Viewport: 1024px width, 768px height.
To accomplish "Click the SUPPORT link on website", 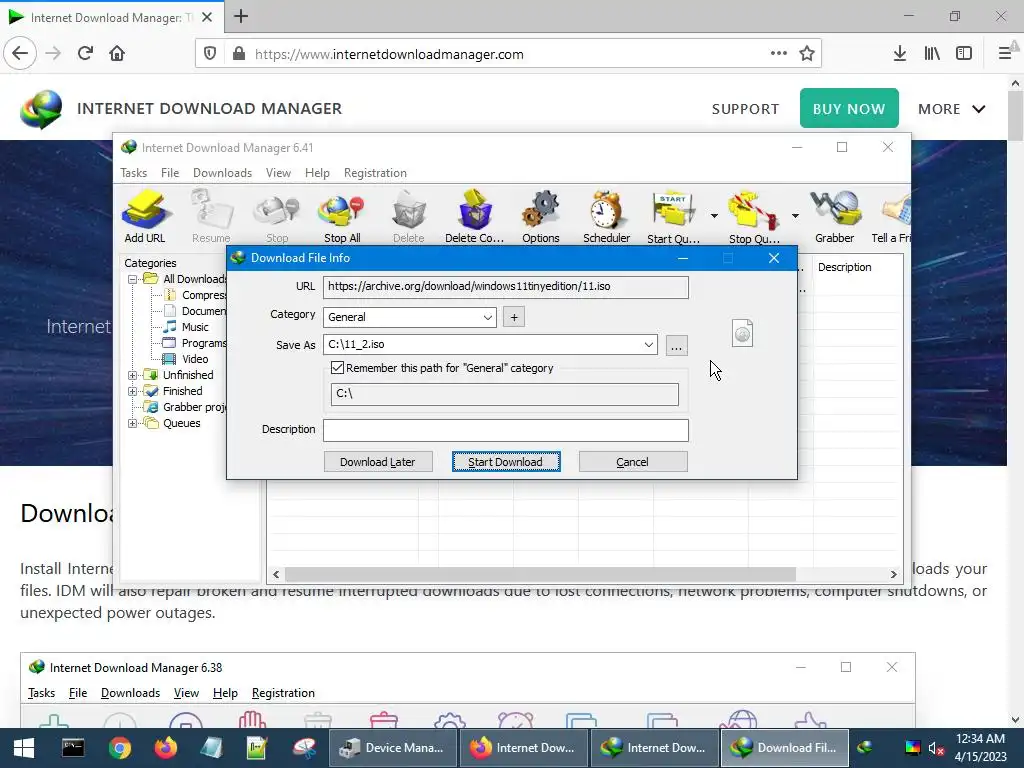I will pyautogui.click(x=745, y=109).
